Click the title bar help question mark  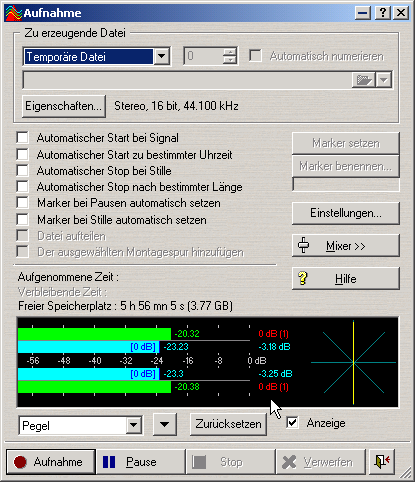382,13
